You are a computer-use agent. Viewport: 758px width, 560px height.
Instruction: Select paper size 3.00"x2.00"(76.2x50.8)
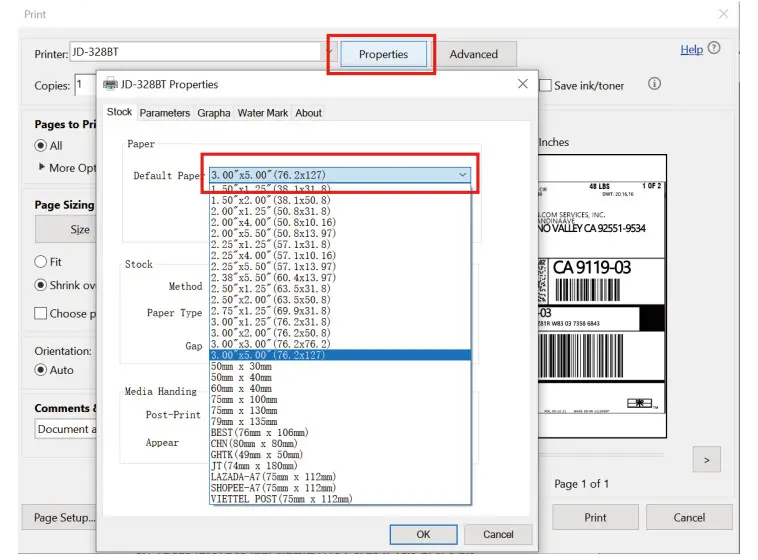click(340, 333)
